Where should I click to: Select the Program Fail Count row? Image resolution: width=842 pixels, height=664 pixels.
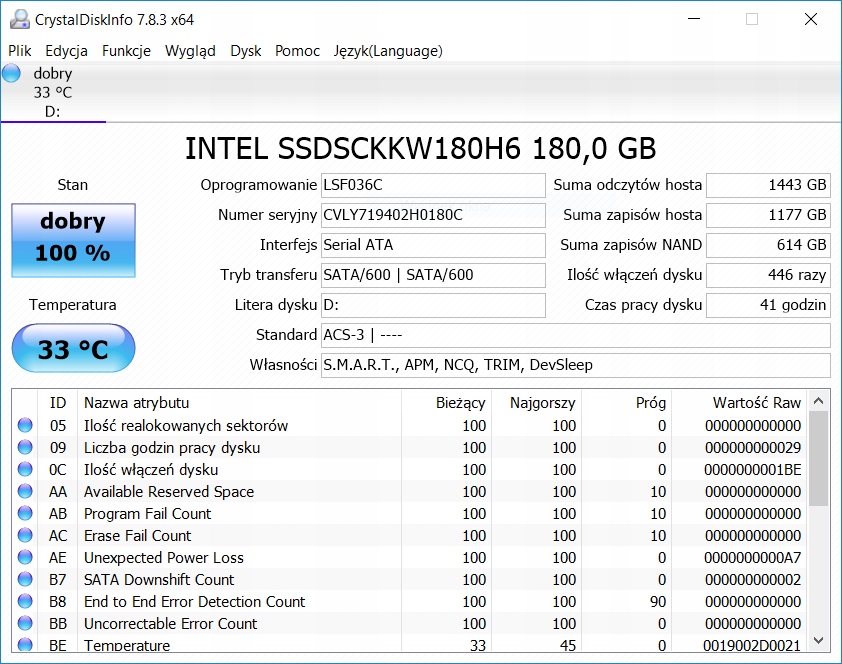[409, 513]
